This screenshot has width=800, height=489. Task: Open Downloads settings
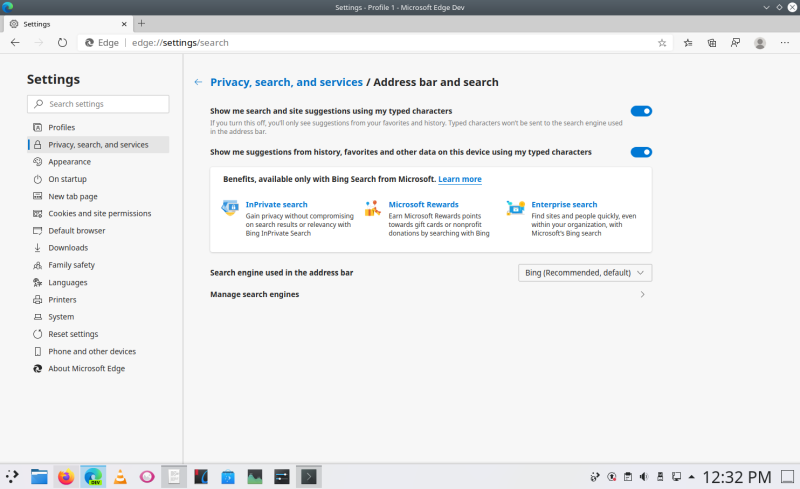98,248
